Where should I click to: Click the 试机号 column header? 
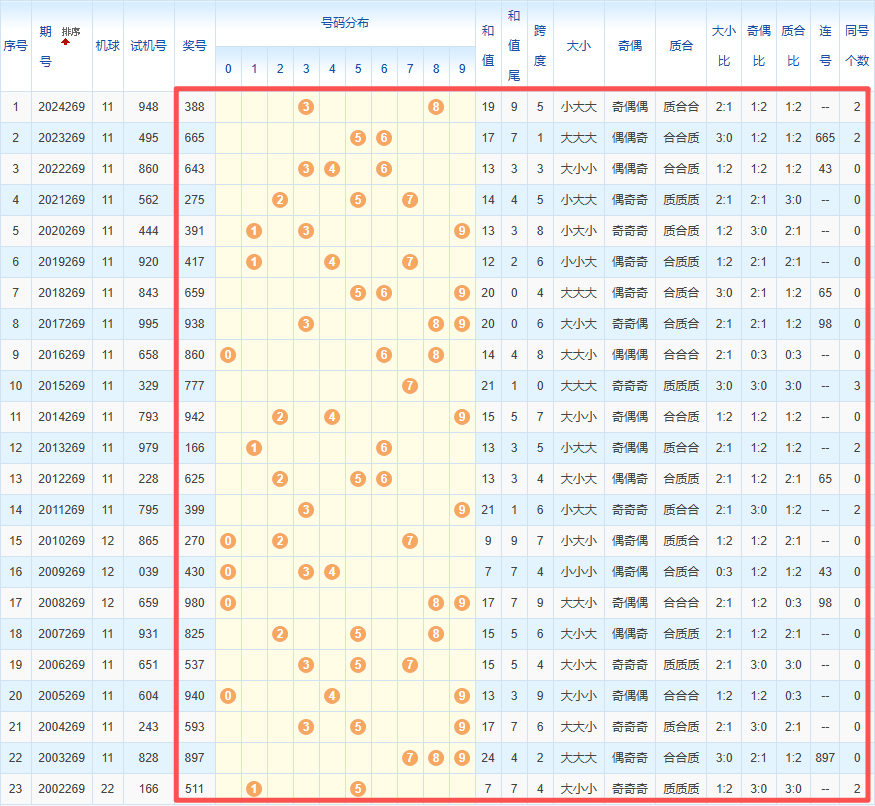tap(148, 45)
